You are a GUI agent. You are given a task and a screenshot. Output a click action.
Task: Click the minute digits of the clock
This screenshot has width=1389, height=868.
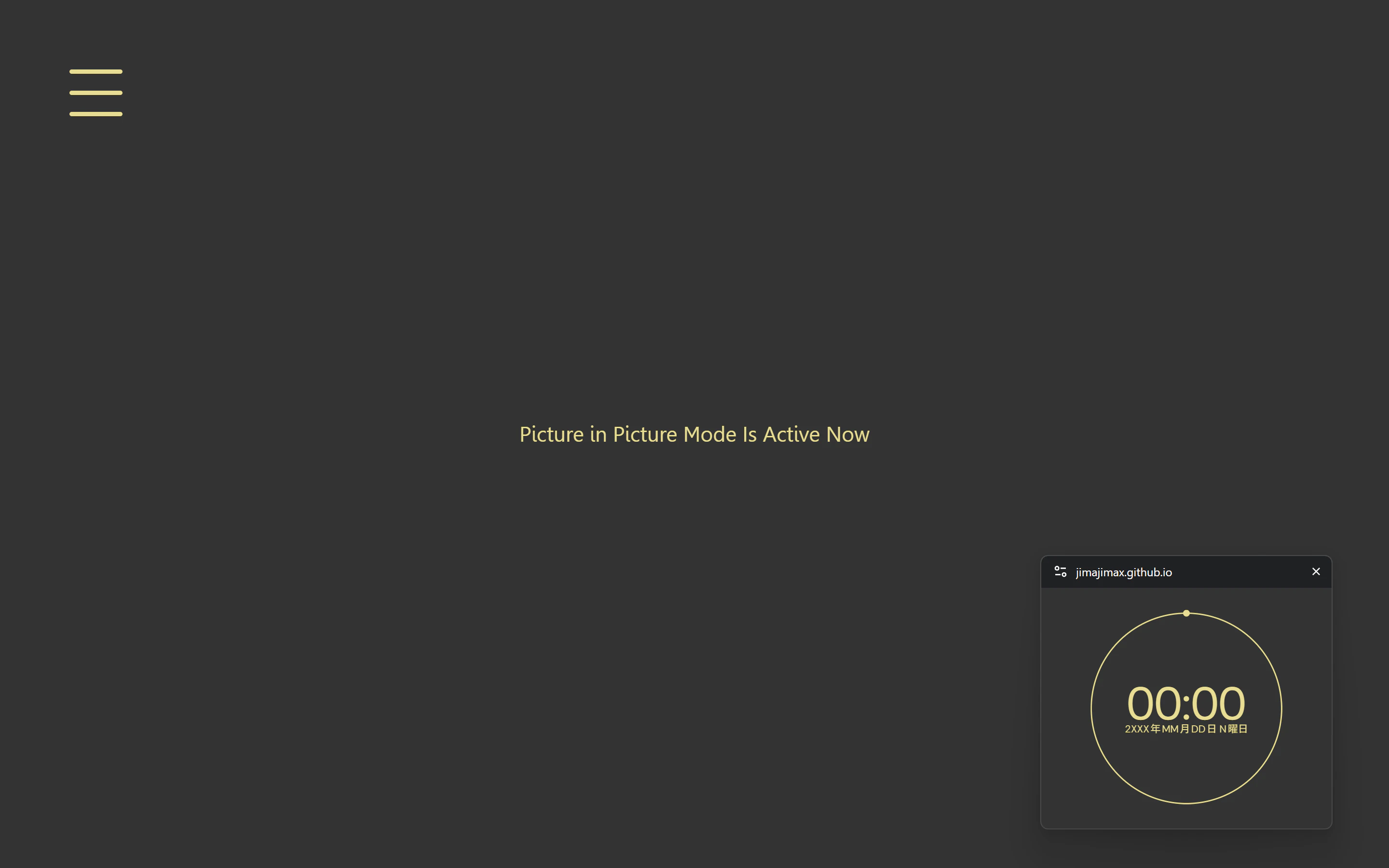tap(1218, 703)
